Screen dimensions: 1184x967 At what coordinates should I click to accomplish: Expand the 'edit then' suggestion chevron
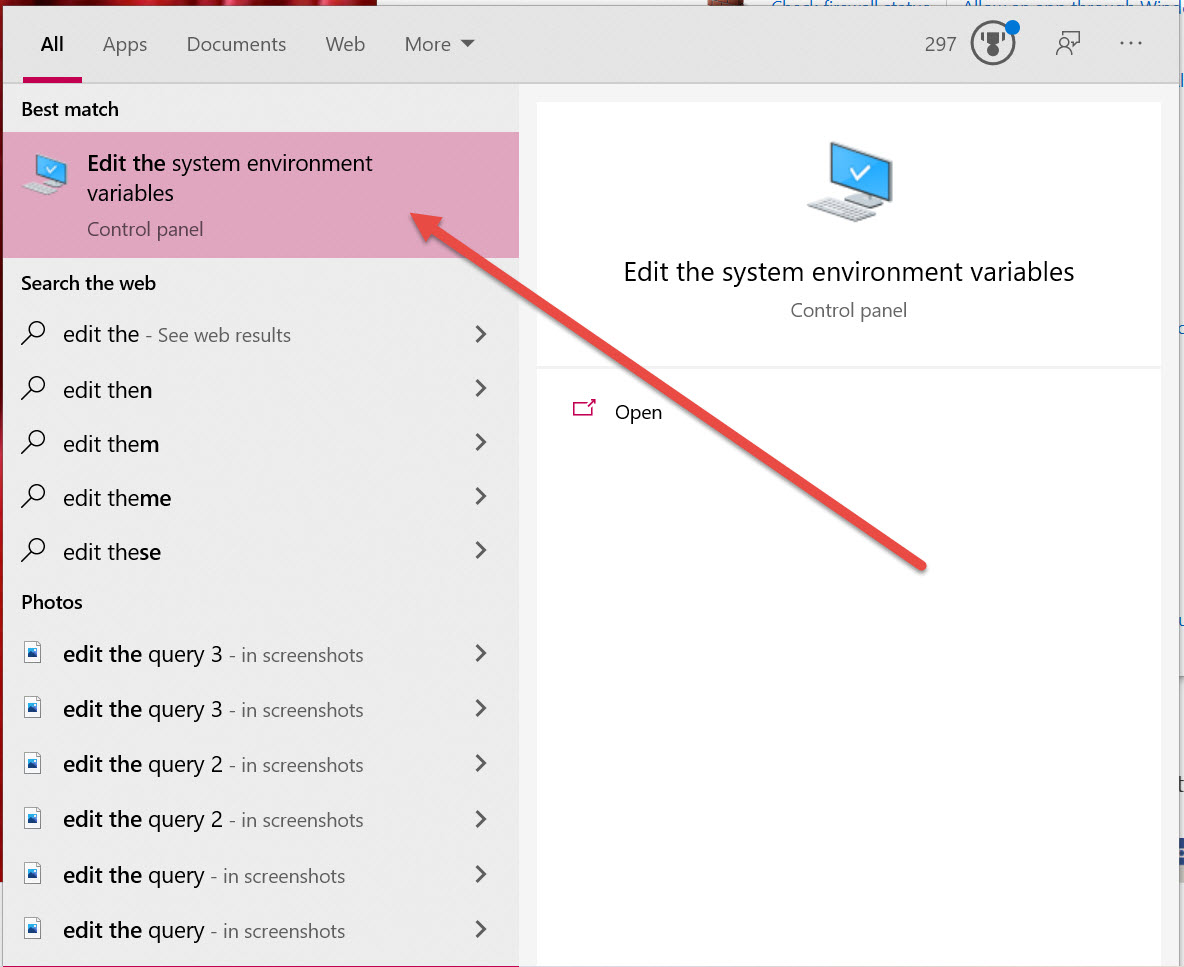click(481, 389)
